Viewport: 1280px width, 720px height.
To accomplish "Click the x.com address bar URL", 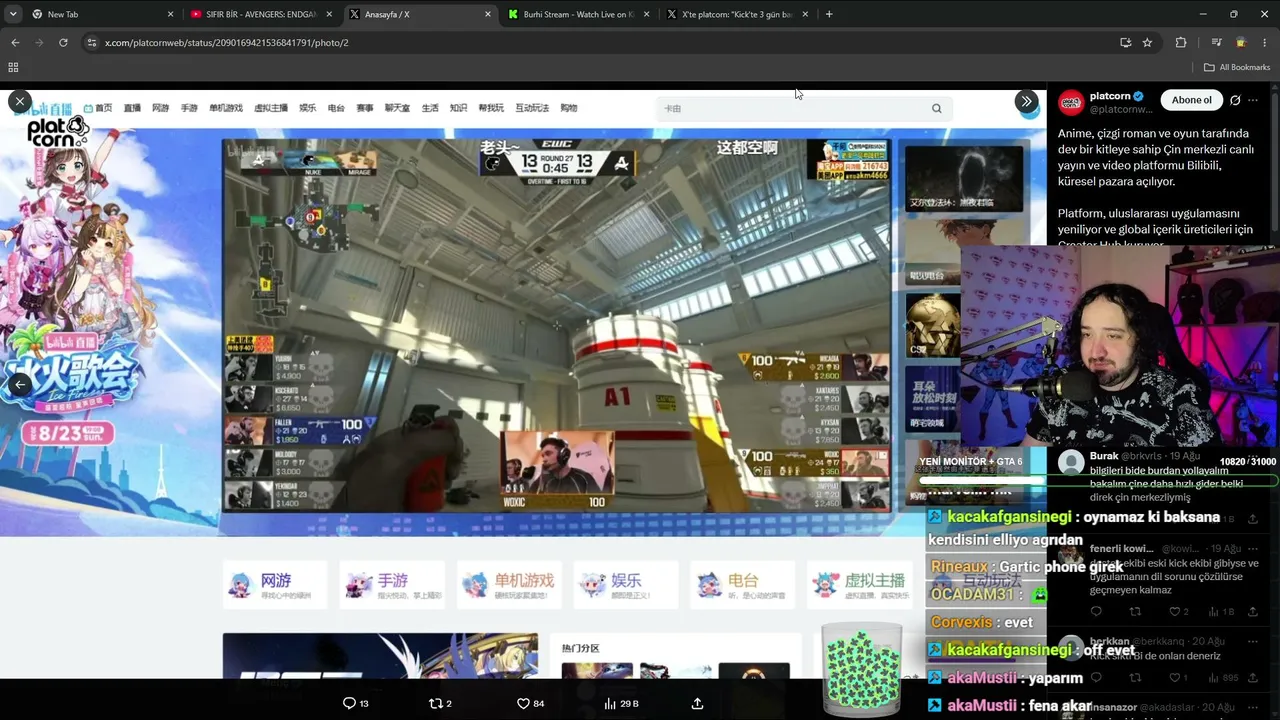I will pyautogui.click(x=227, y=43).
